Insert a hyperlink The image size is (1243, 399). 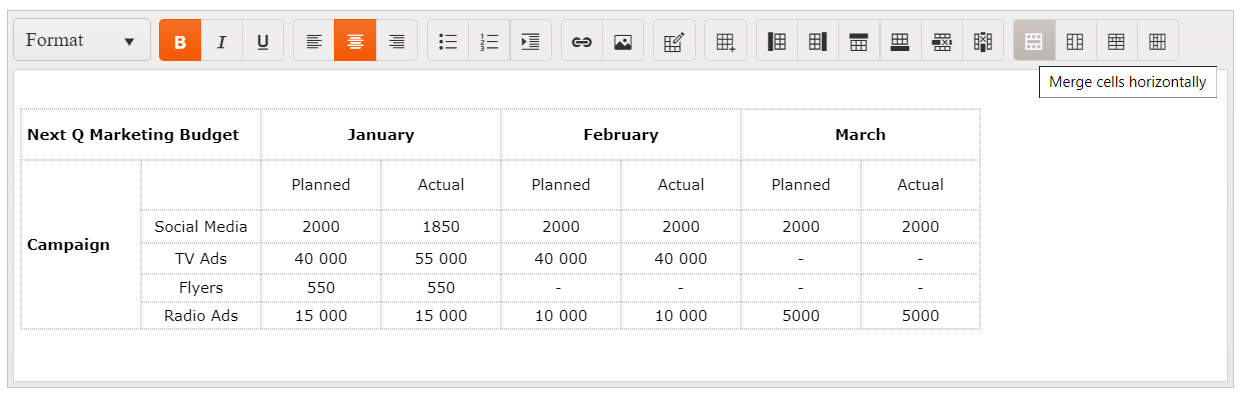coord(582,41)
